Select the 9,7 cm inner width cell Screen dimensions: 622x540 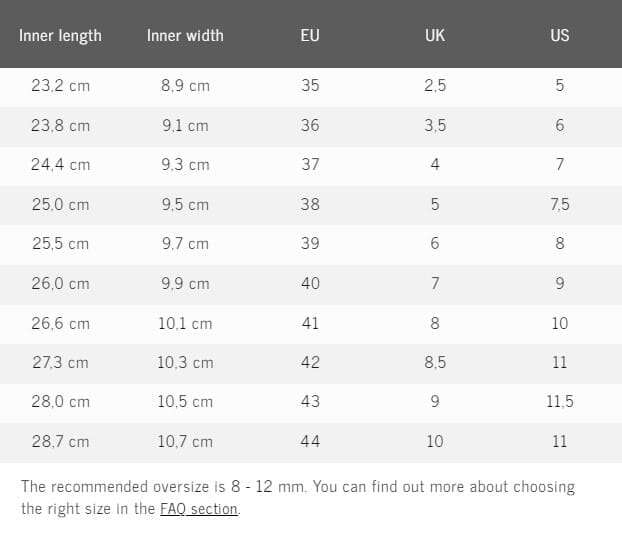[x=185, y=244]
